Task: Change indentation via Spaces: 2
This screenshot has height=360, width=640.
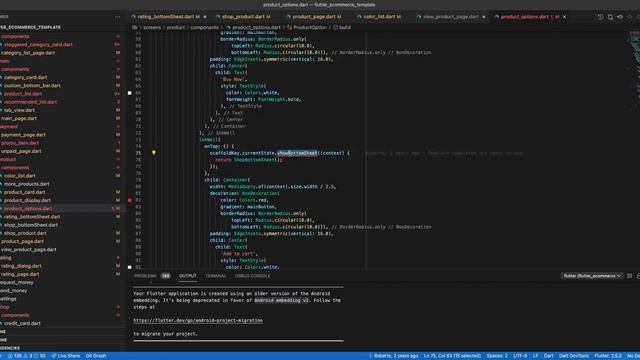Action: point(497,356)
